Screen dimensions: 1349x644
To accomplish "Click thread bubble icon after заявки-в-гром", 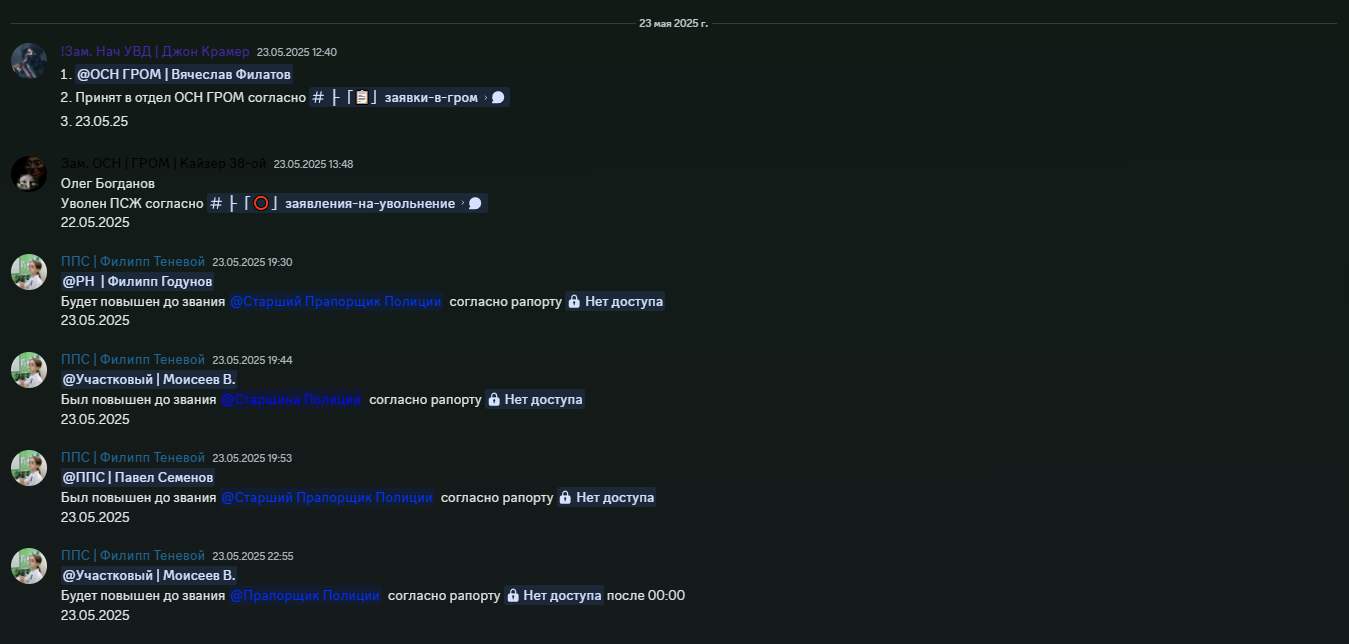I will (x=498, y=97).
